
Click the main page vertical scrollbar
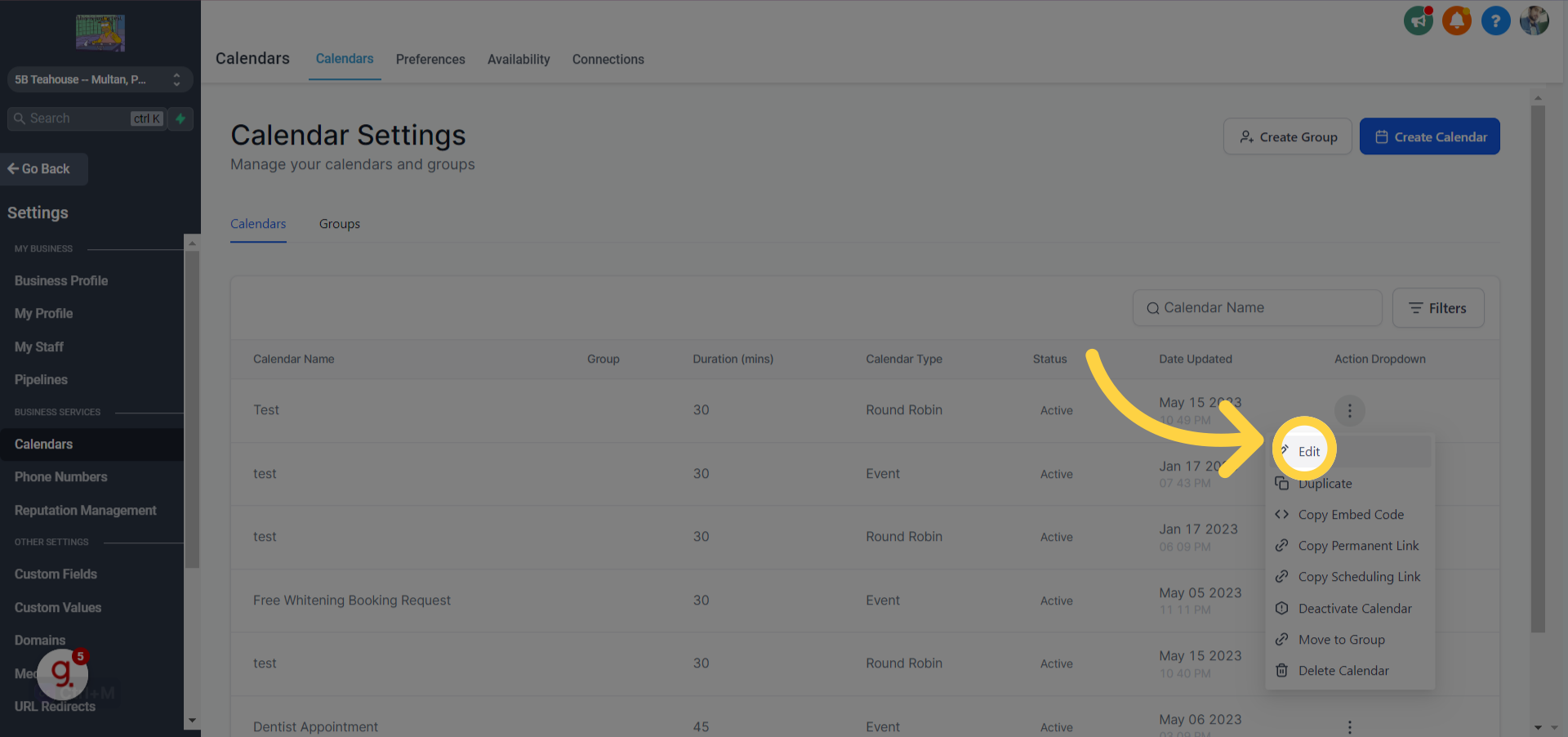1538,368
